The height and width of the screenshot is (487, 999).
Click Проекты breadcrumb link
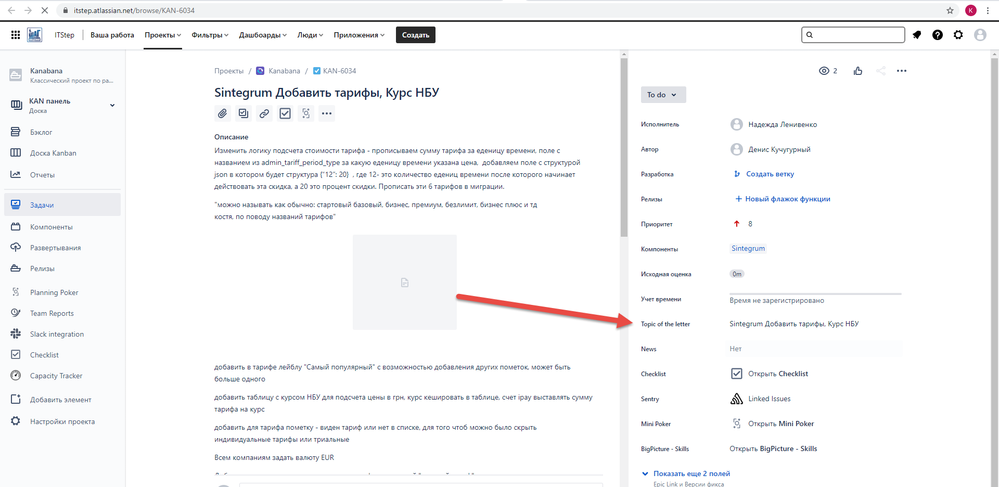click(x=229, y=71)
